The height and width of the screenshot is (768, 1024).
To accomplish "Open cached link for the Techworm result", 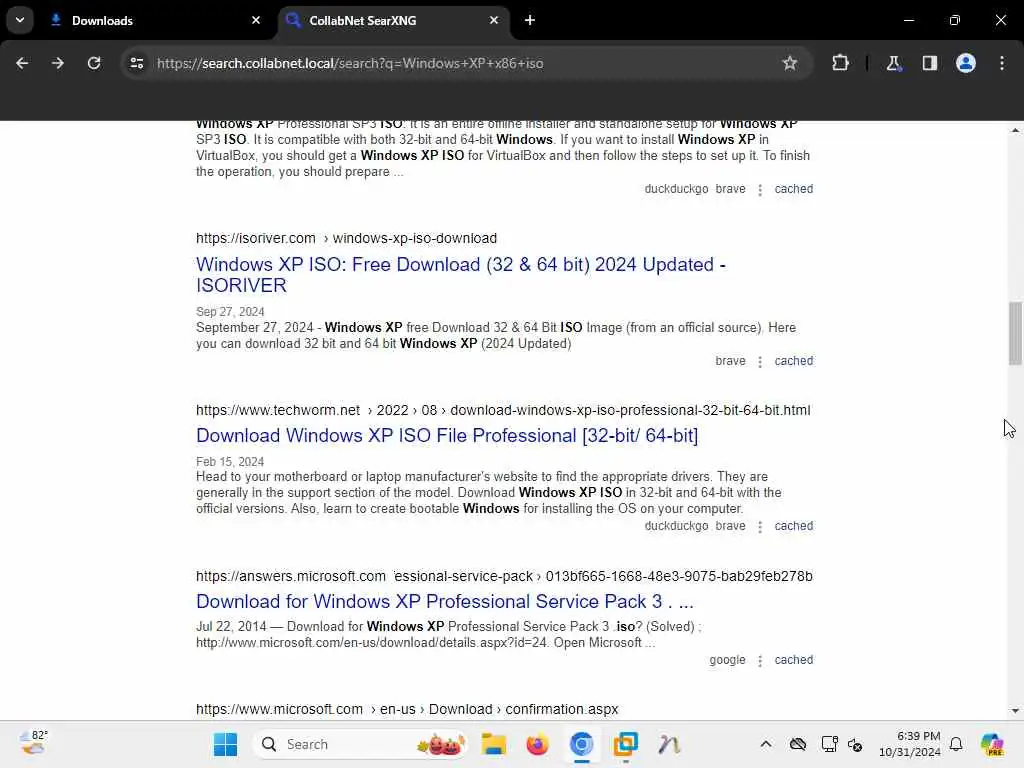I will pos(793,526).
